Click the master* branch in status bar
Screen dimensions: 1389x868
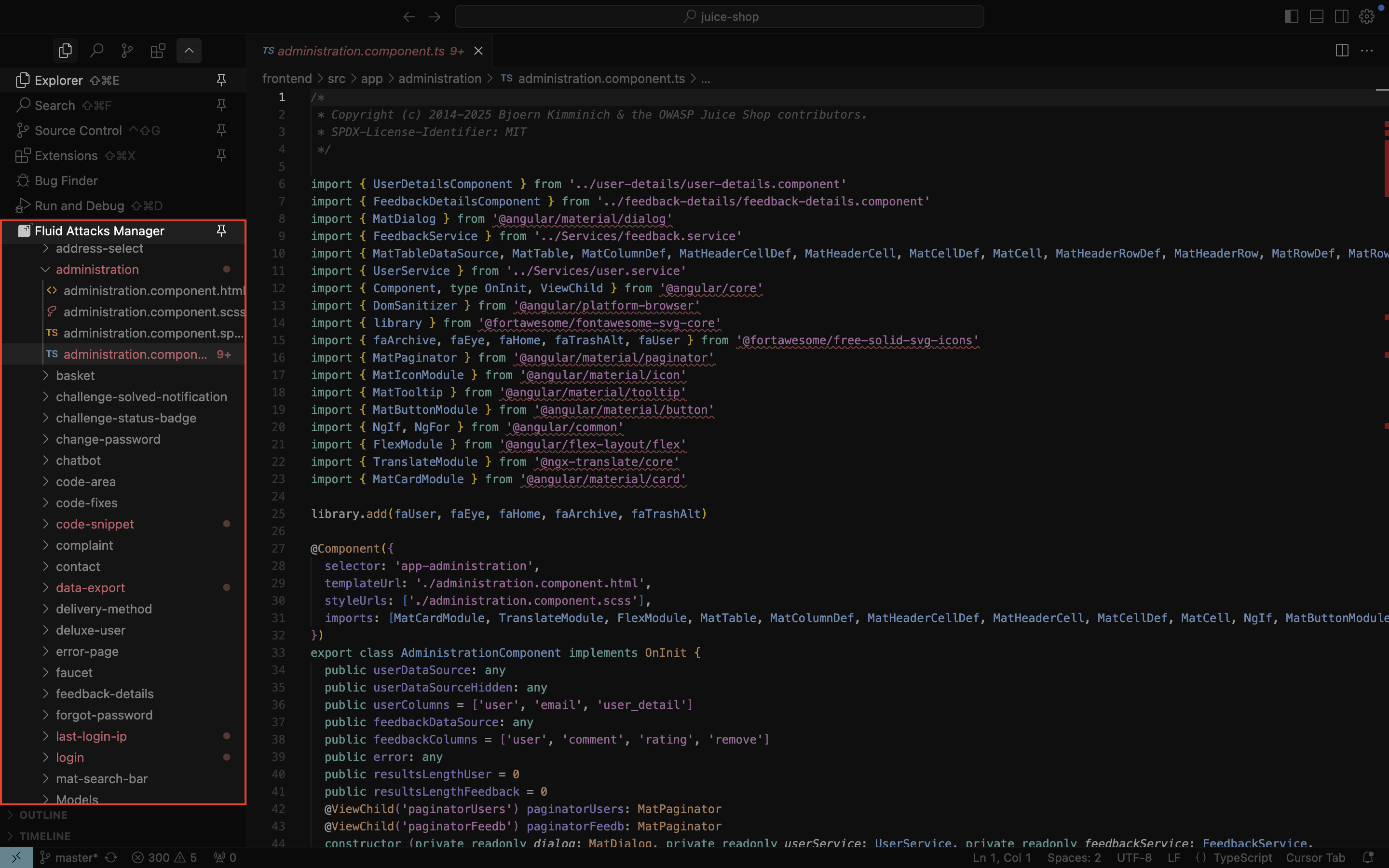[x=69, y=858]
